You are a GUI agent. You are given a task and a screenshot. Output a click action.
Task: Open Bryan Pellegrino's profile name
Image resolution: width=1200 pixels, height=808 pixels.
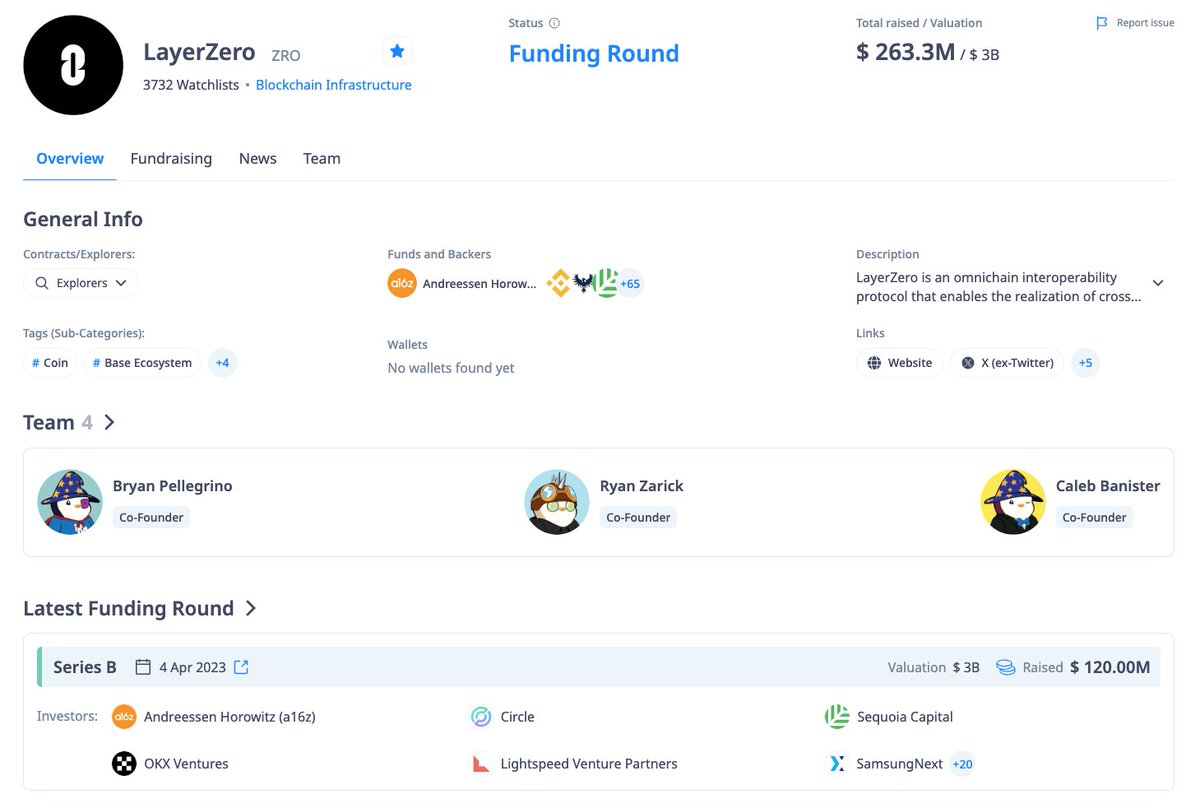click(x=172, y=486)
